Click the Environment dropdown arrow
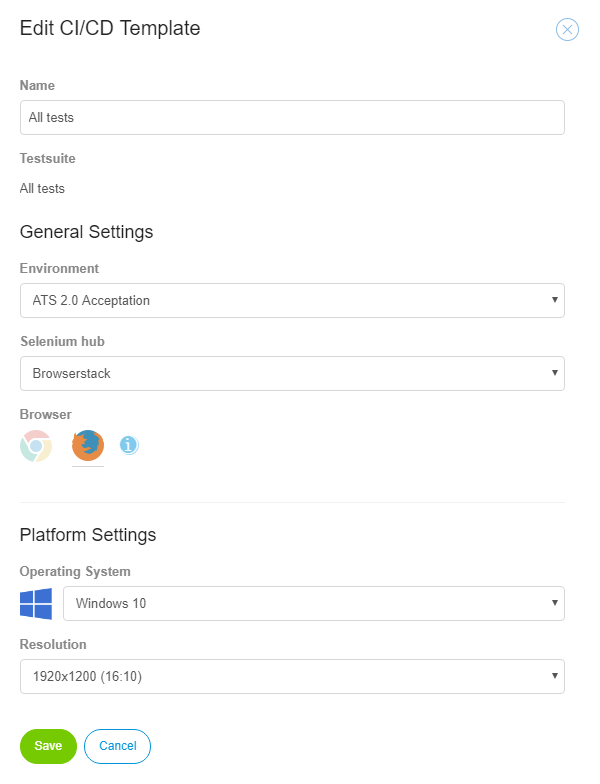Viewport: 600px width, 784px height. coord(554,300)
